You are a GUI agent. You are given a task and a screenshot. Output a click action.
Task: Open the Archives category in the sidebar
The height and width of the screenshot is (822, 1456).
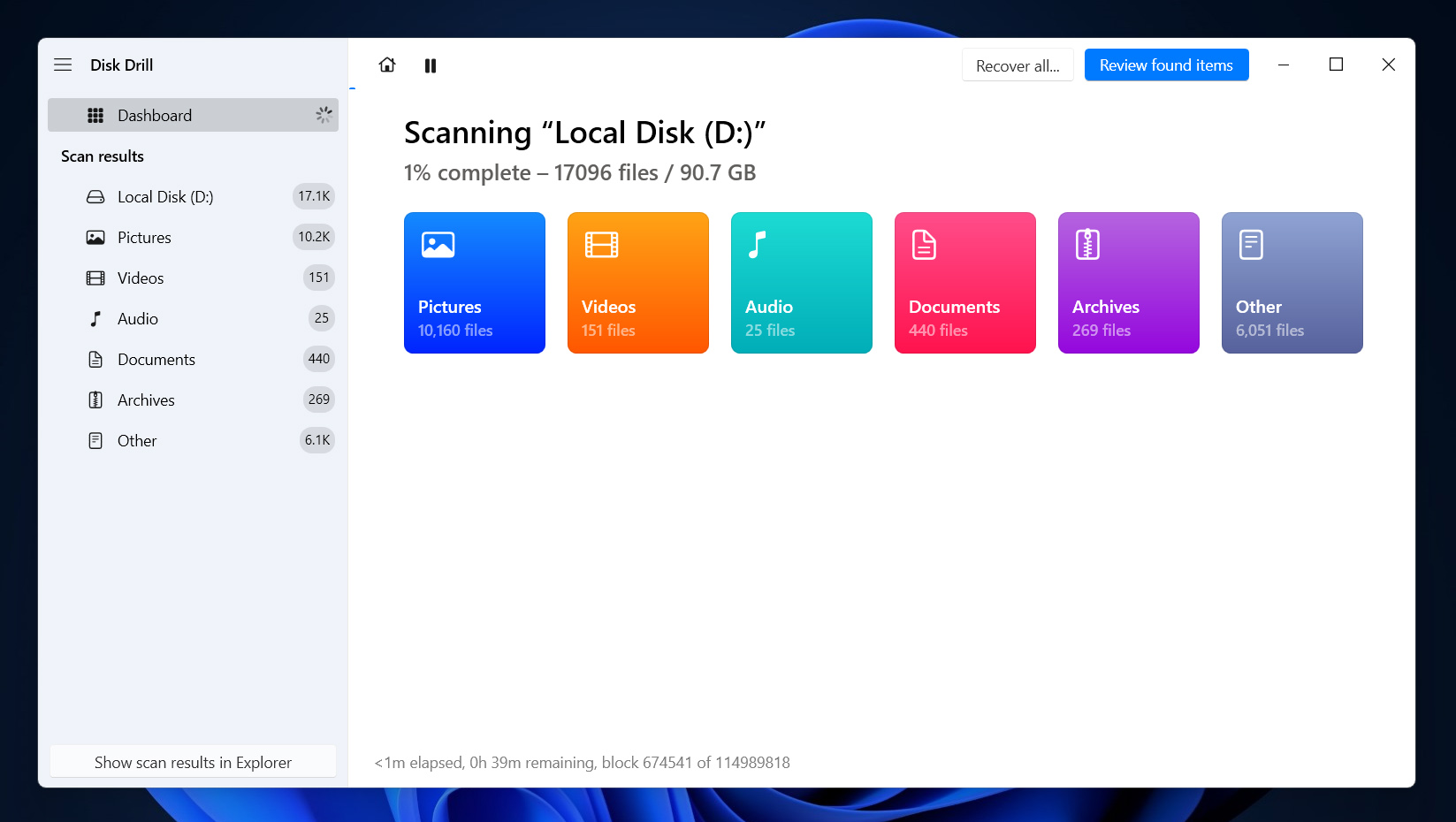click(x=193, y=400)
